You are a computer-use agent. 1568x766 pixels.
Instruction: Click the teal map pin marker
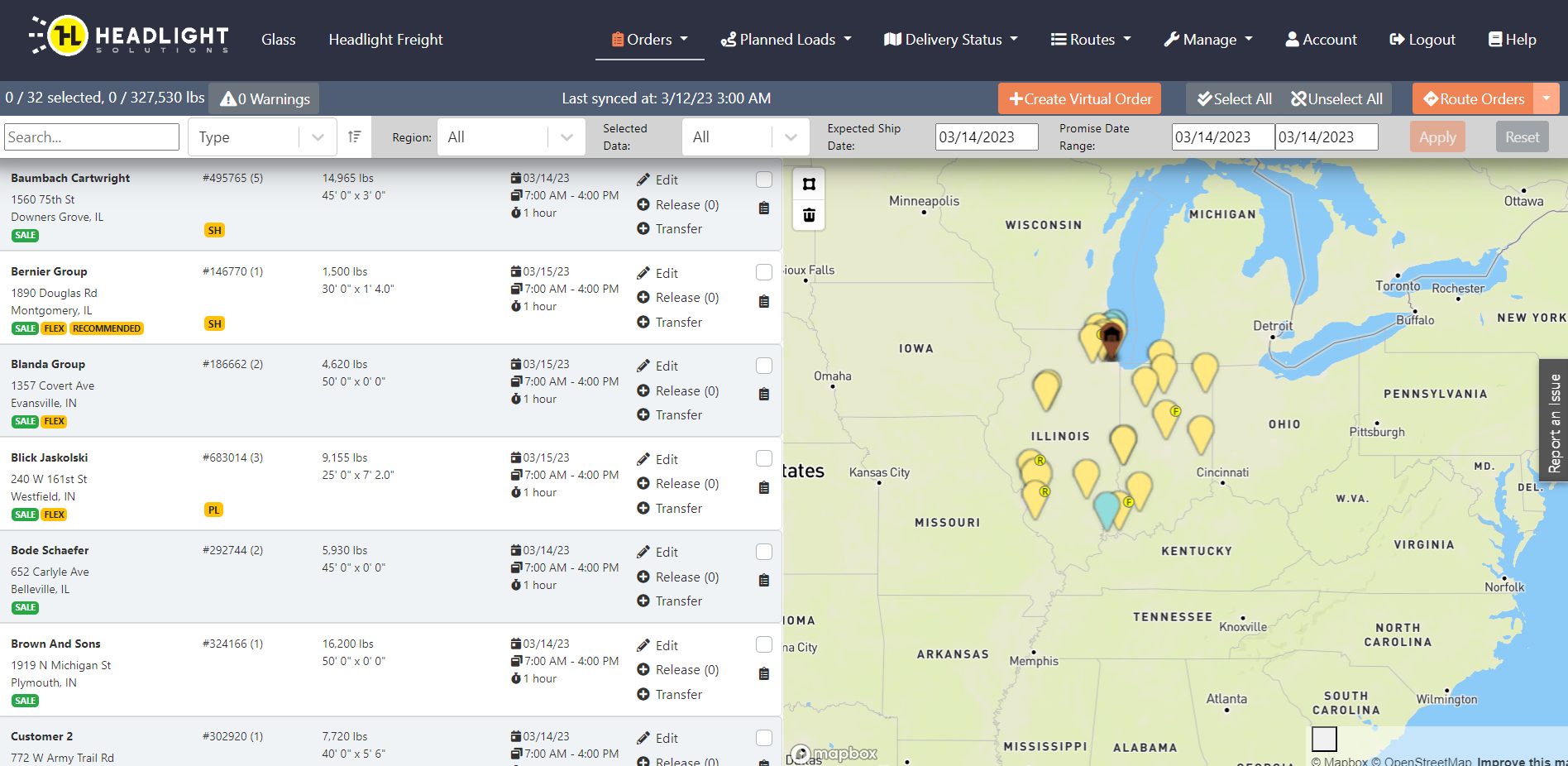coord(1107,510)
